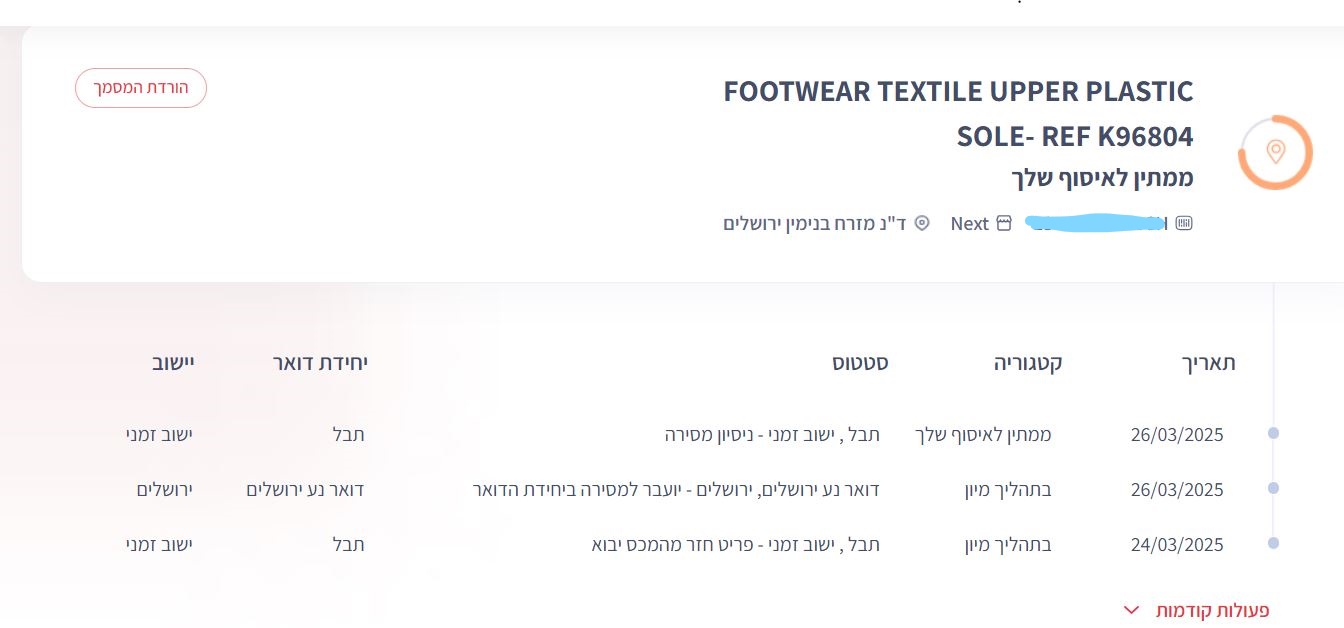This screenshot has height=628, width=1344.
Task: Click the "יישוב" locality column header
Action: (173, 363)
